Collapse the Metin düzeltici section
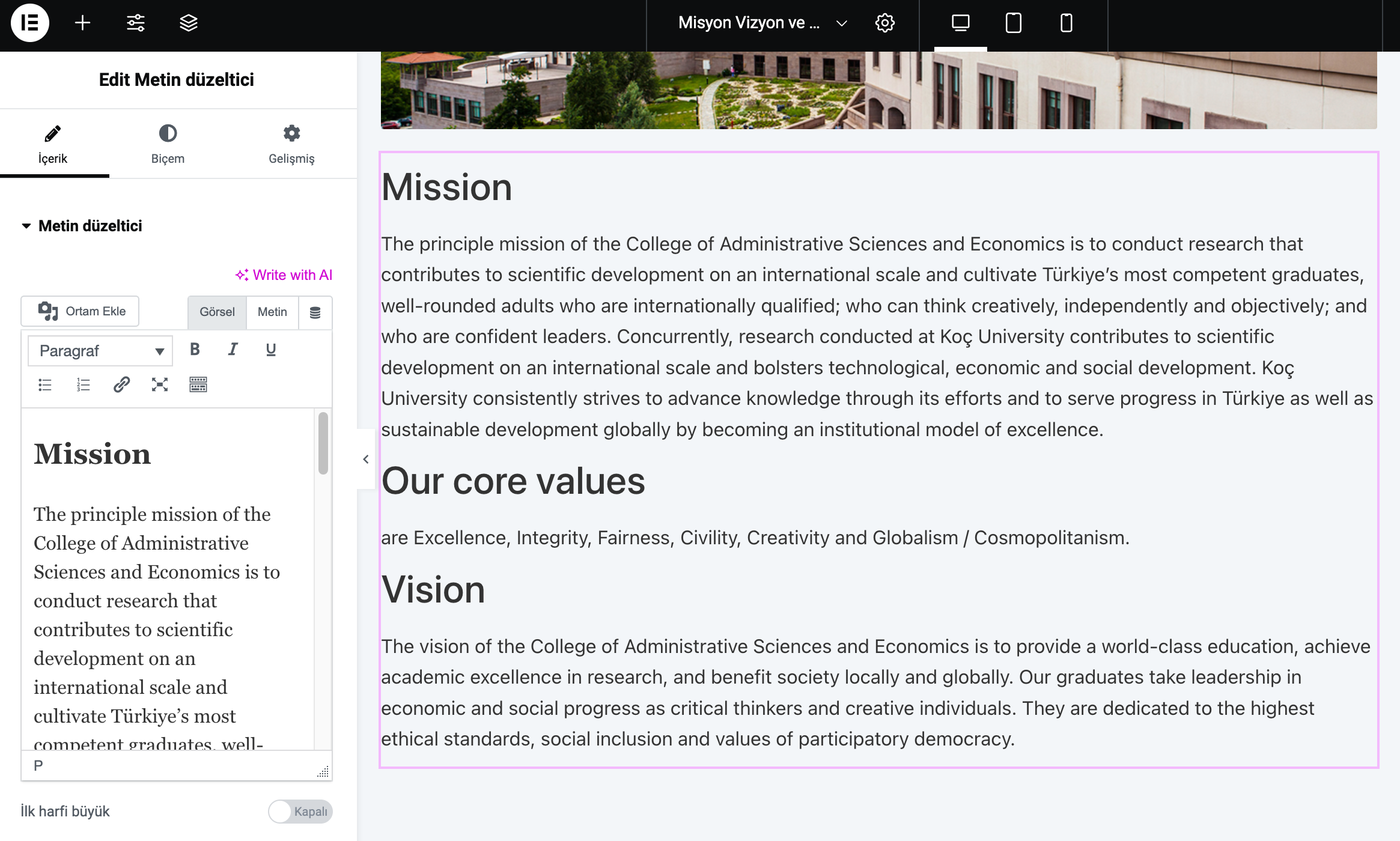Image resolution: width=1400 pixels, height=841 pixels. pyautogui.click(x=26, y=226)
